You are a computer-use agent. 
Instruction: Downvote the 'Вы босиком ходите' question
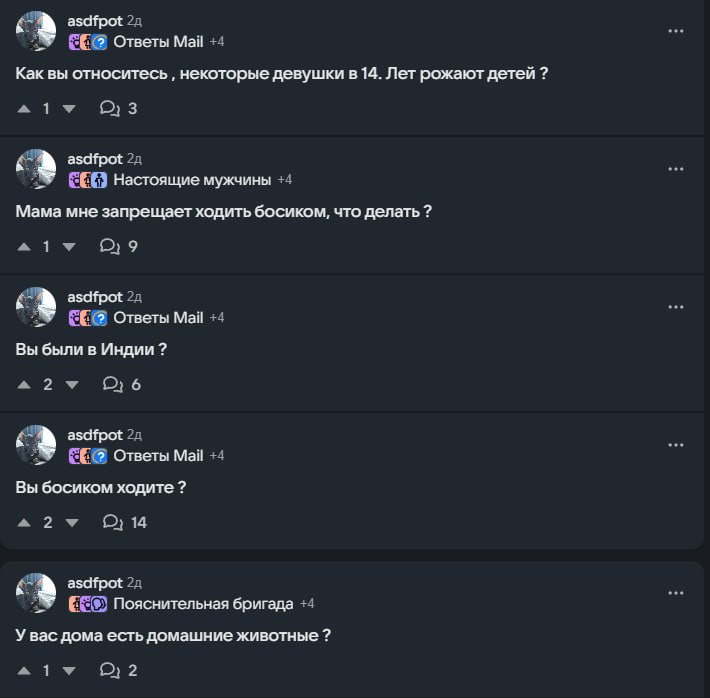(x=72, y=523)
